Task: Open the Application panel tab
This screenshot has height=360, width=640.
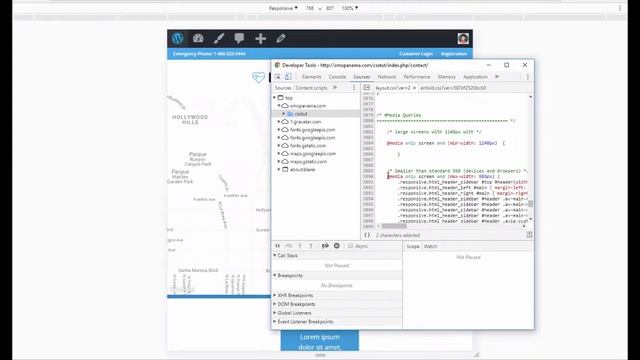Action: [475, 77]
